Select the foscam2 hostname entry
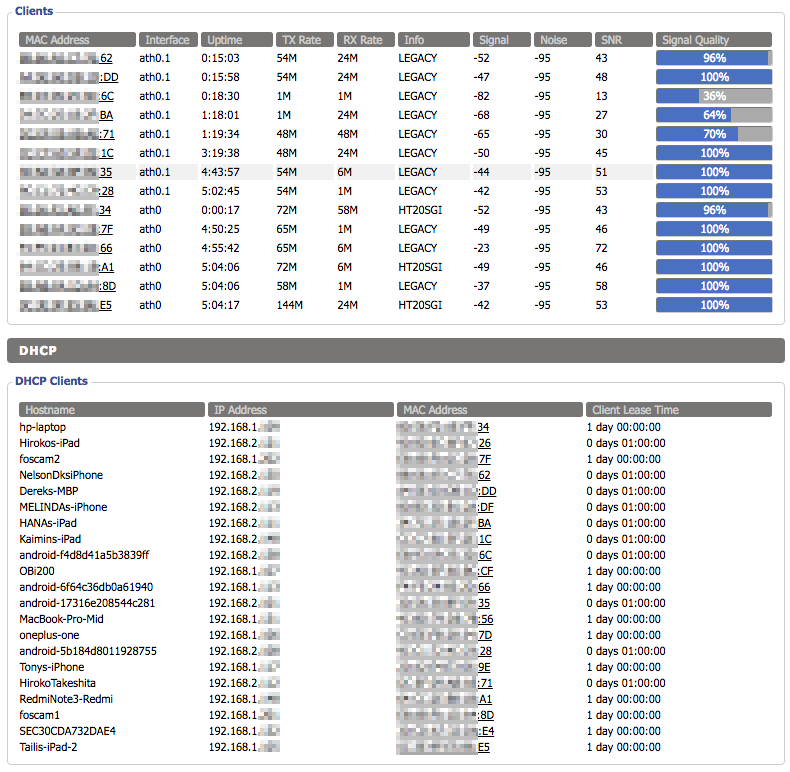Screen dimensions: 790x772 (40, 459)
